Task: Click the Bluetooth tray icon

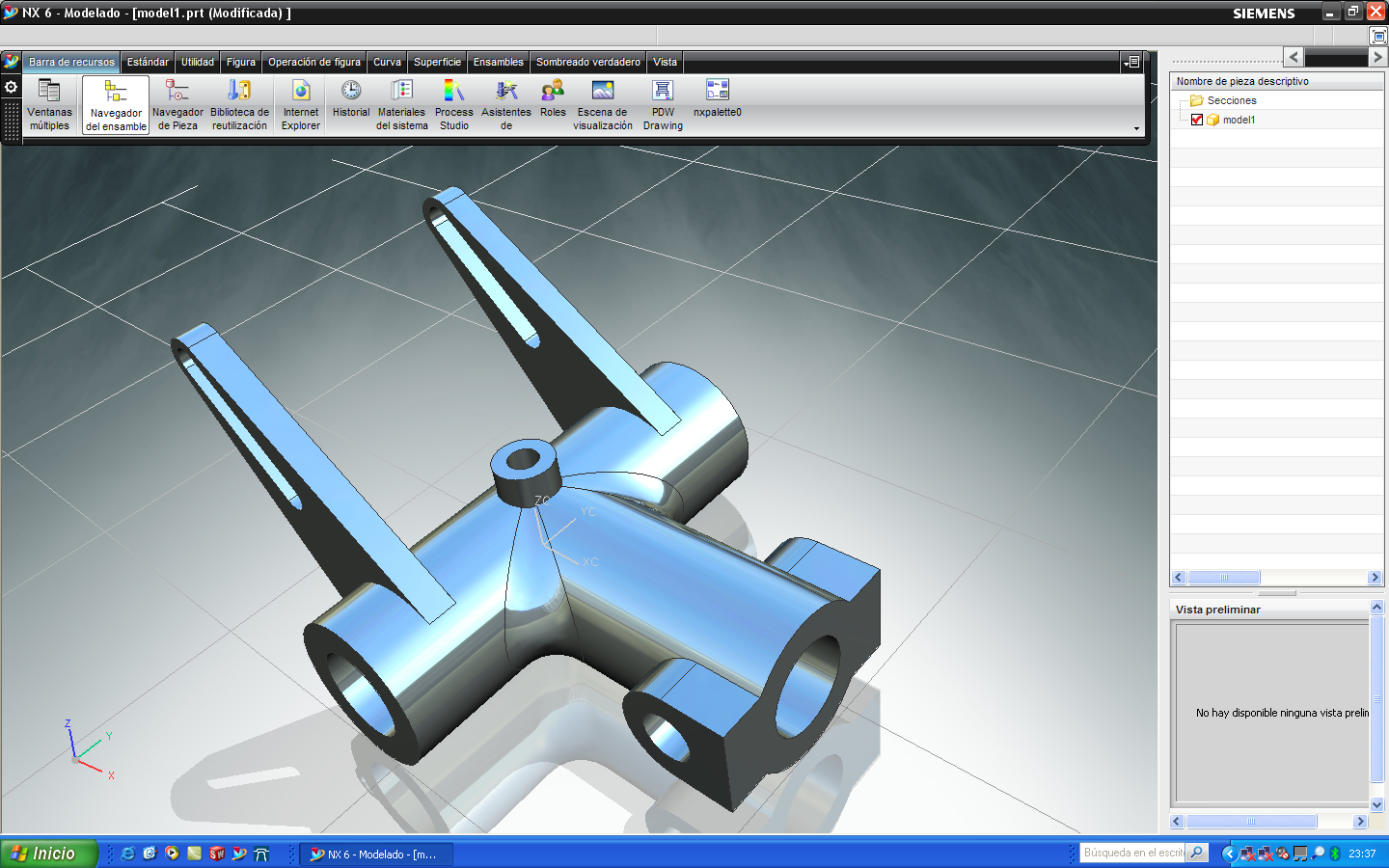Action: [1336, 854]
